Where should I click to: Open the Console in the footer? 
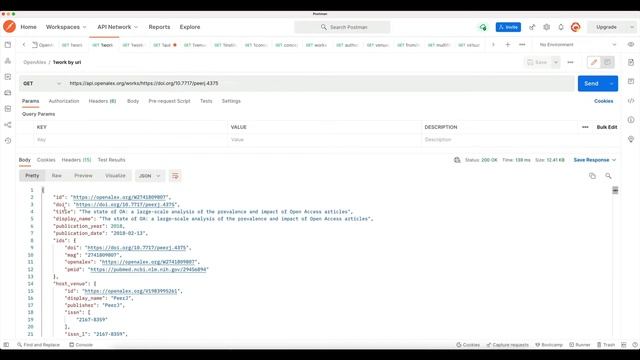point(81,345)
